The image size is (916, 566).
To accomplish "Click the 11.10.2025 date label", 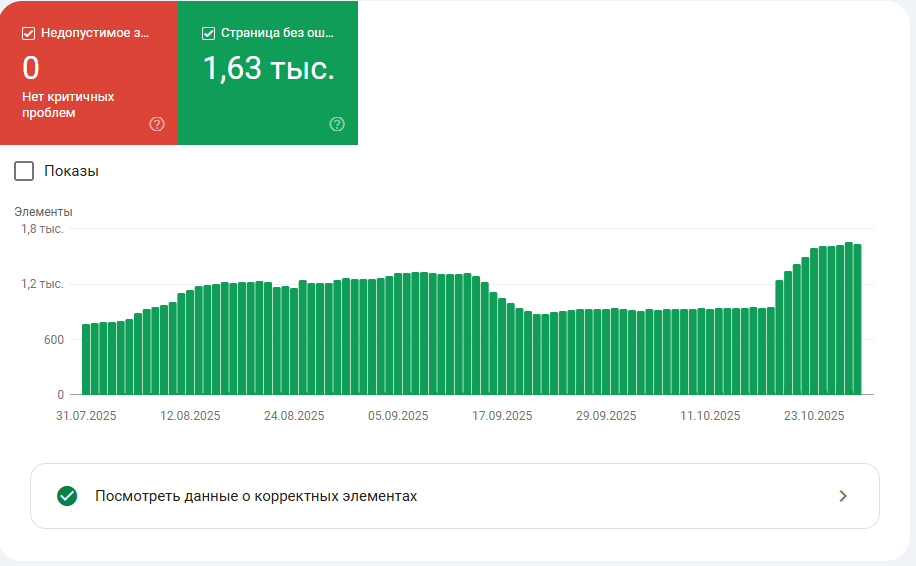I will (710, 416).
